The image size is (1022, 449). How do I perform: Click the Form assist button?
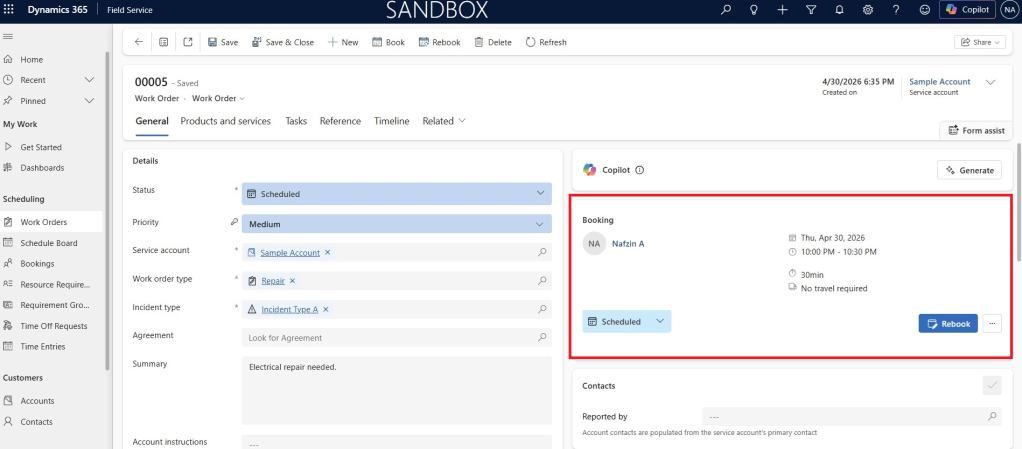(x=976, y=130)
